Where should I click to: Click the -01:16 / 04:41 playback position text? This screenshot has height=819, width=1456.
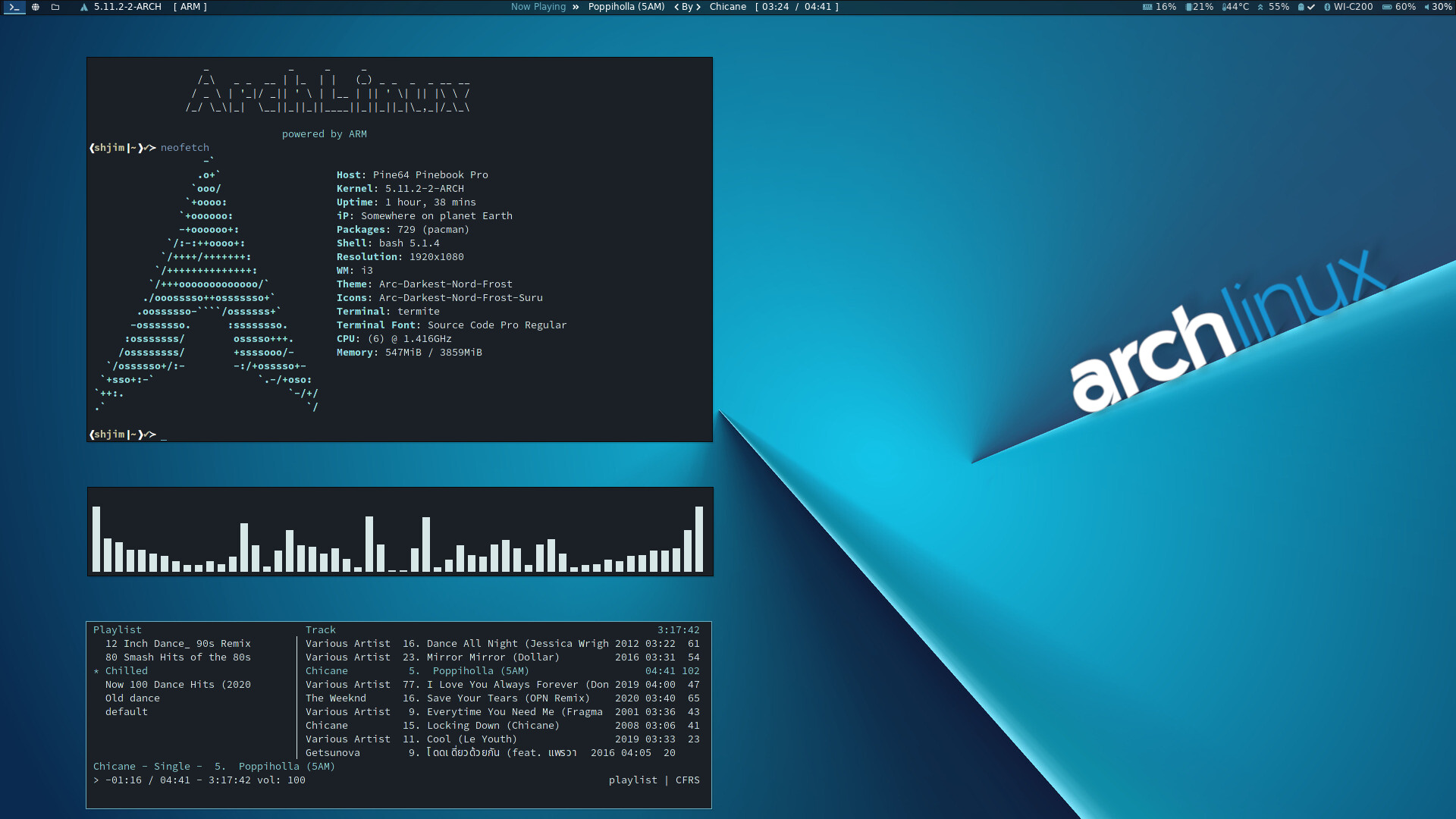[x=148, y=780]
